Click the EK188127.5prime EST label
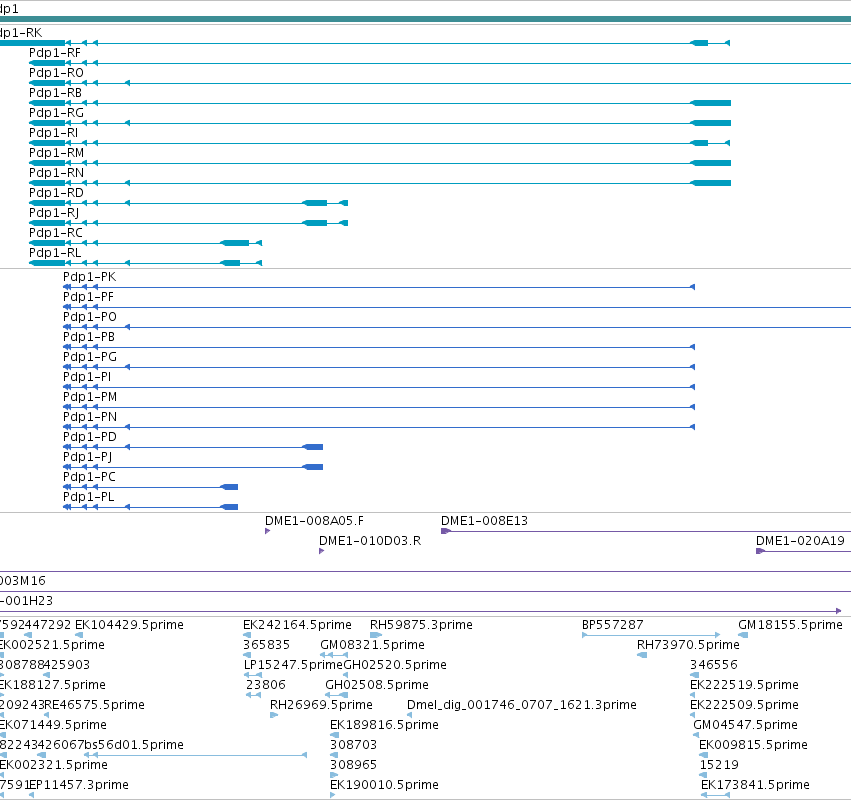 pyautogui.click(x=53, y=685)
